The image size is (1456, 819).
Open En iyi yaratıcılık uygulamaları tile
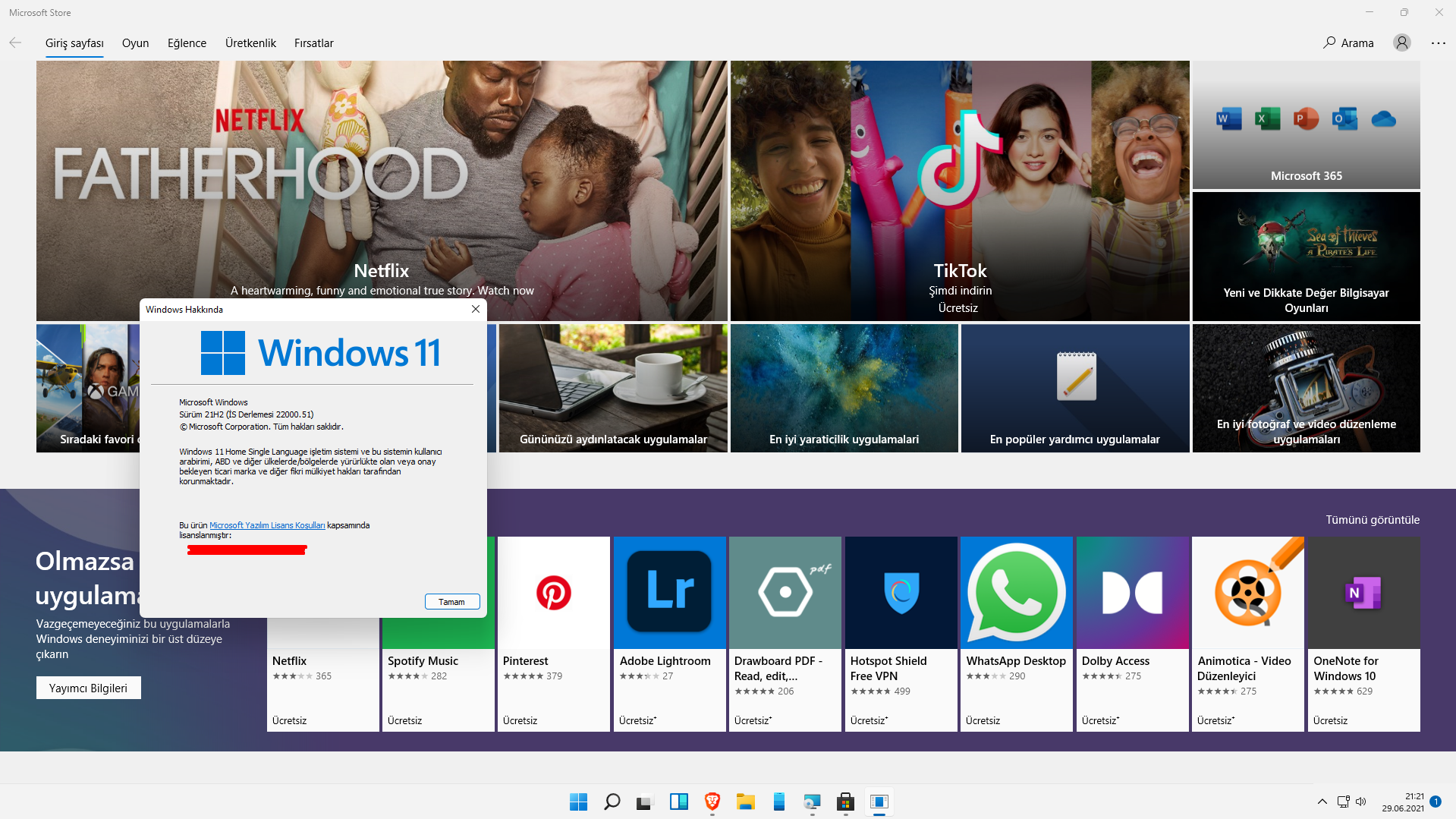(844, 389)
